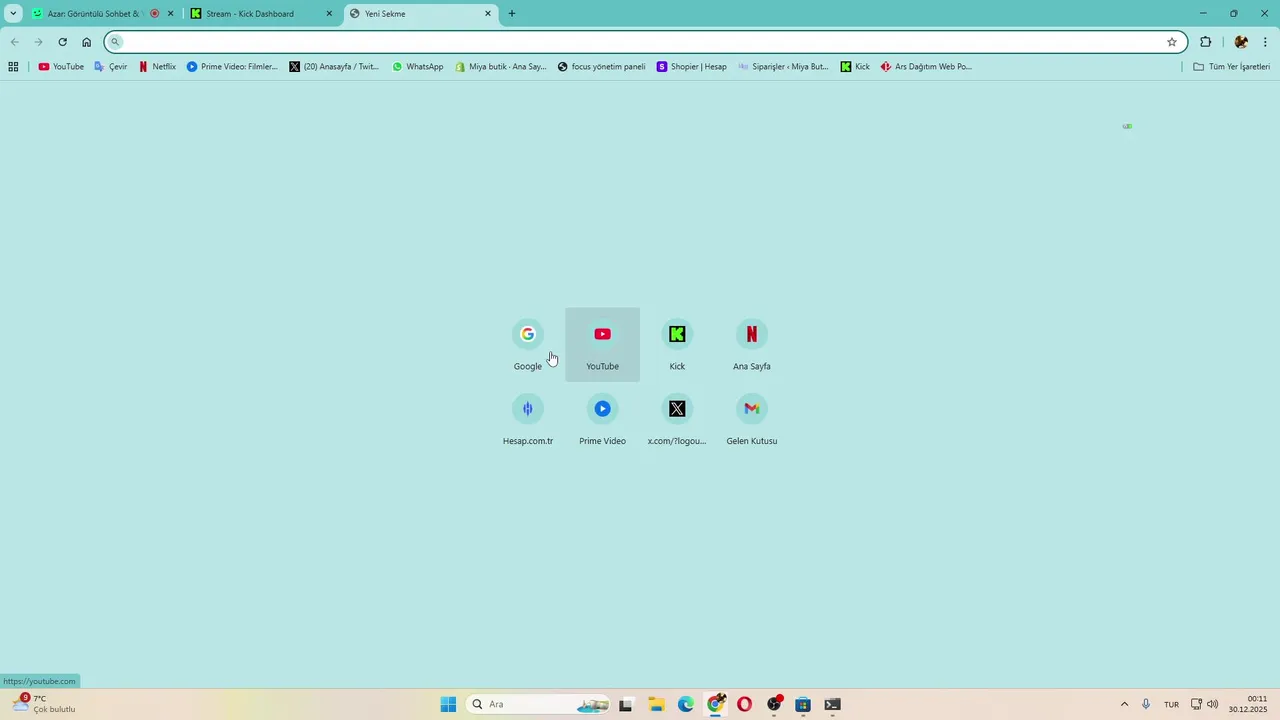This screenshot has height=720, width=1280.
Task: Switch the TUR keyboard language indicator
Action: coord(1171,704)
